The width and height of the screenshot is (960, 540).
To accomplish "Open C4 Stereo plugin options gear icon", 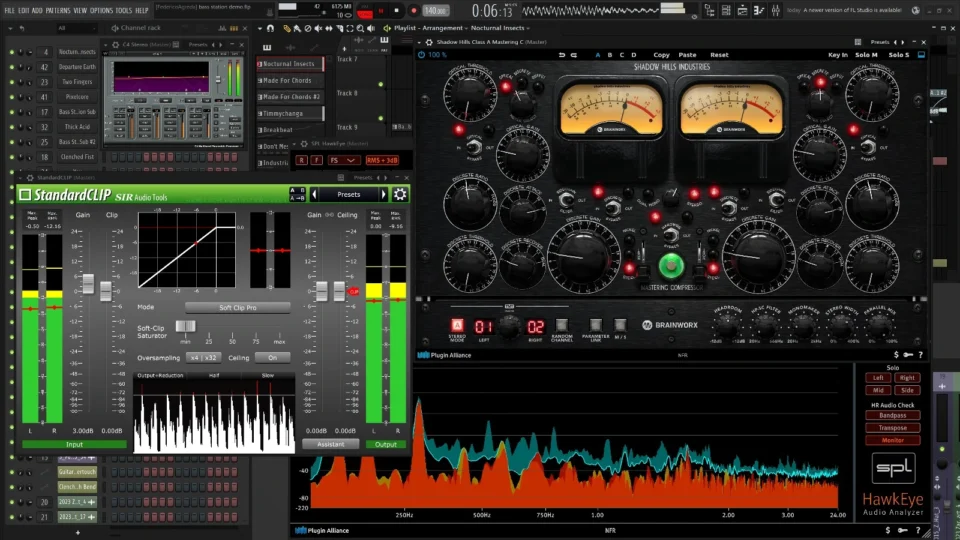I will coord(116,45).
